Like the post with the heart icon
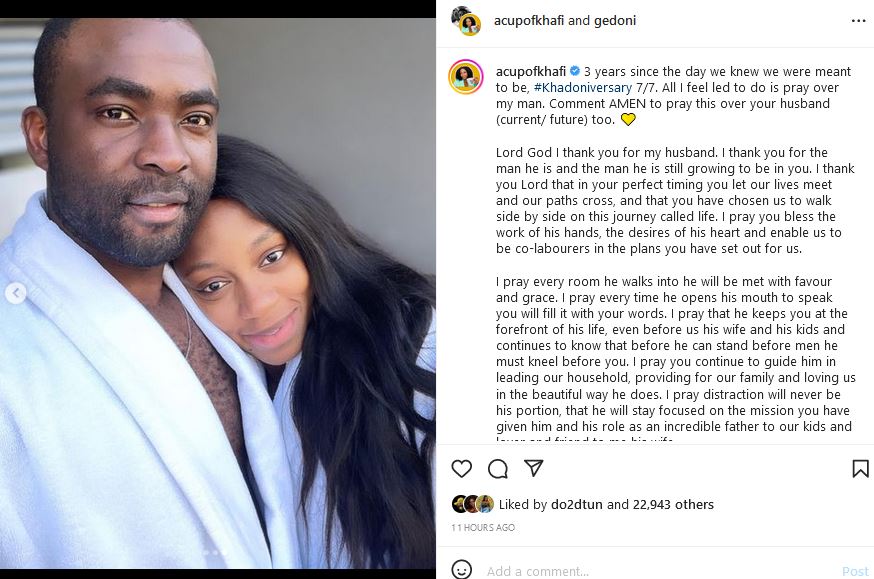This screenshot has height=579, width=874. point(462,469)
